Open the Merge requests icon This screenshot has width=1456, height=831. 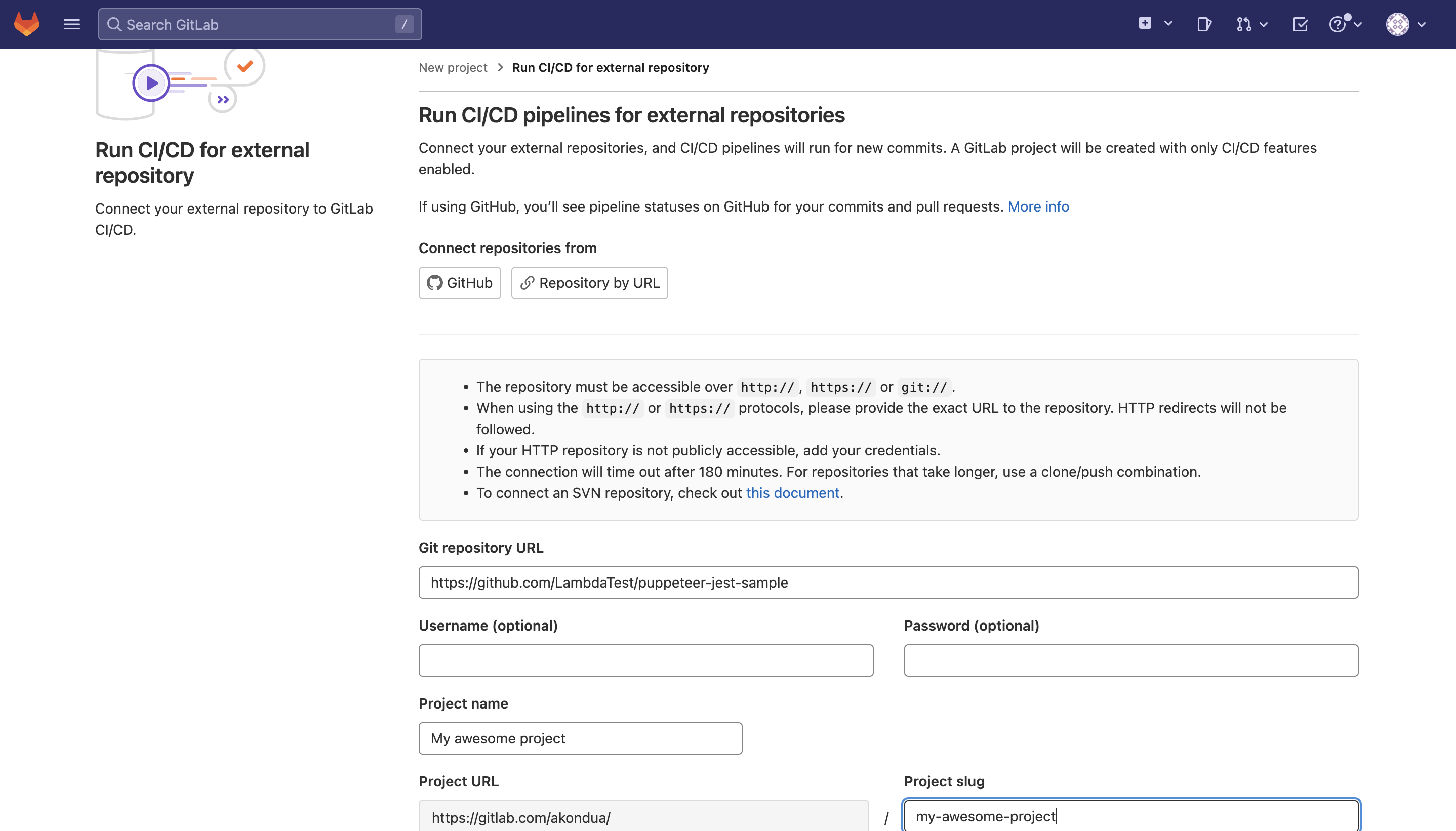pos(1244,24)
